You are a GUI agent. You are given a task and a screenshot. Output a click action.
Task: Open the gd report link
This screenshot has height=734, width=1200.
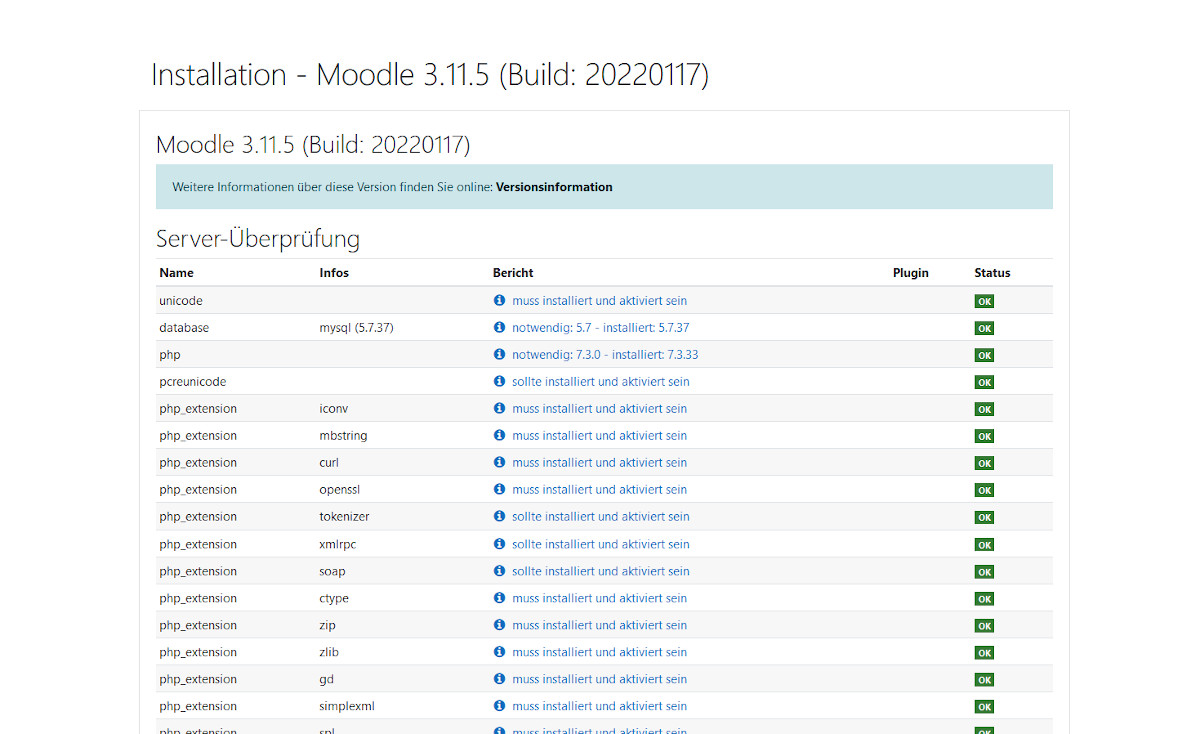(600, 680)
